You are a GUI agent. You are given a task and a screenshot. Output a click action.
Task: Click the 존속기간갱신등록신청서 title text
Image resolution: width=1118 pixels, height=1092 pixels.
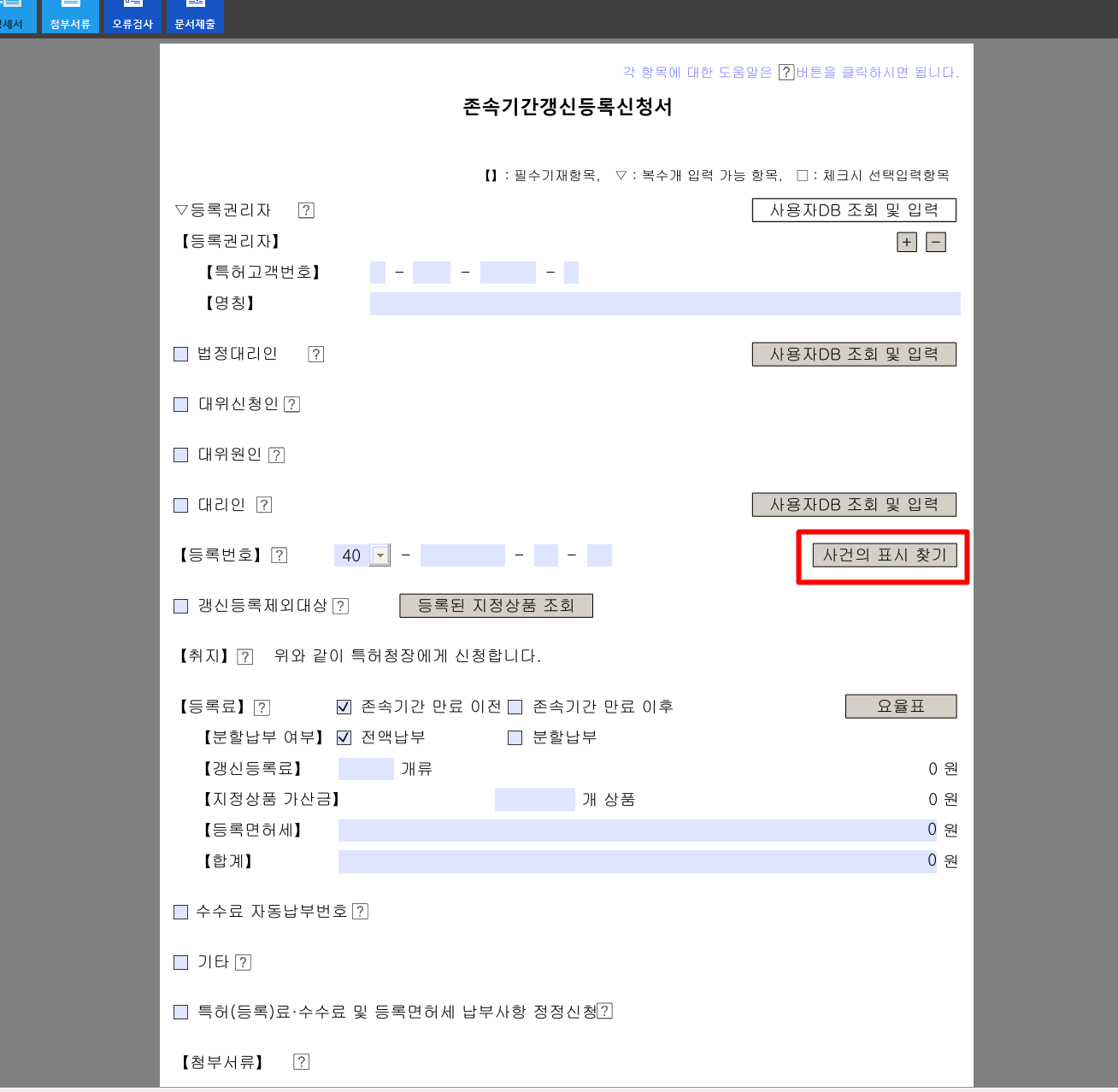point(568,108)
